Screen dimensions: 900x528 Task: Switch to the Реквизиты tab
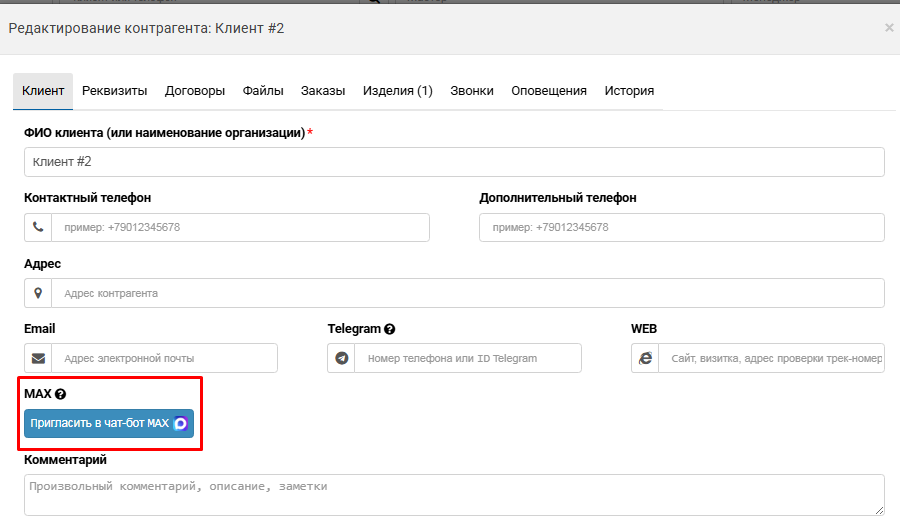tap(114, 91)
